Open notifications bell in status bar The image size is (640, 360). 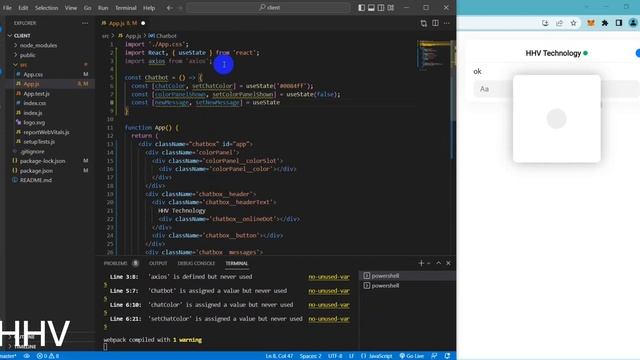[447, 356]
